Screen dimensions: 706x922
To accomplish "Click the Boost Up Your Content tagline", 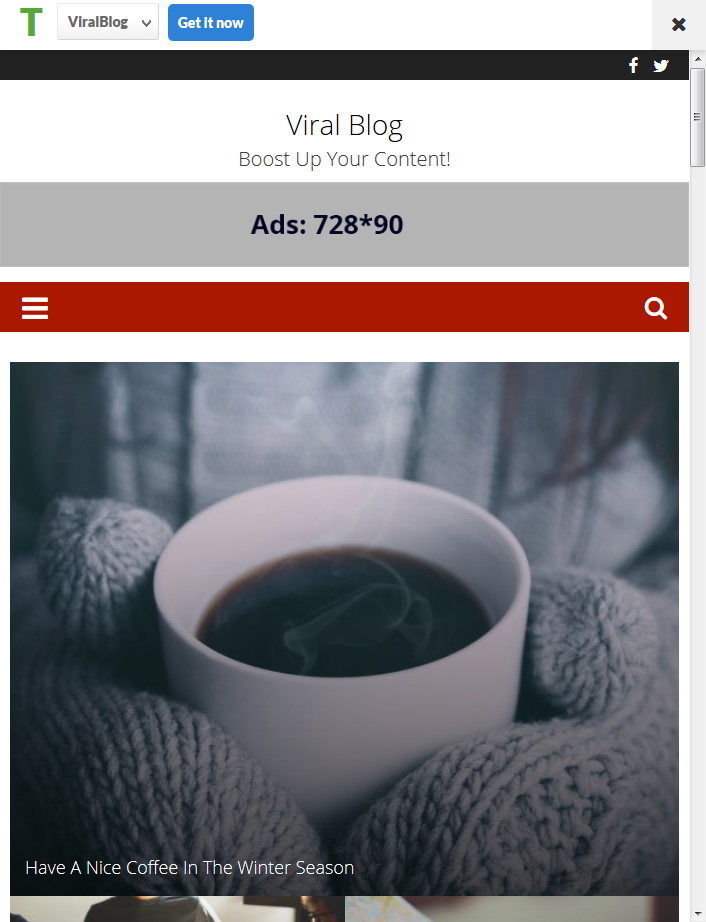I will (x=344, y=159).
